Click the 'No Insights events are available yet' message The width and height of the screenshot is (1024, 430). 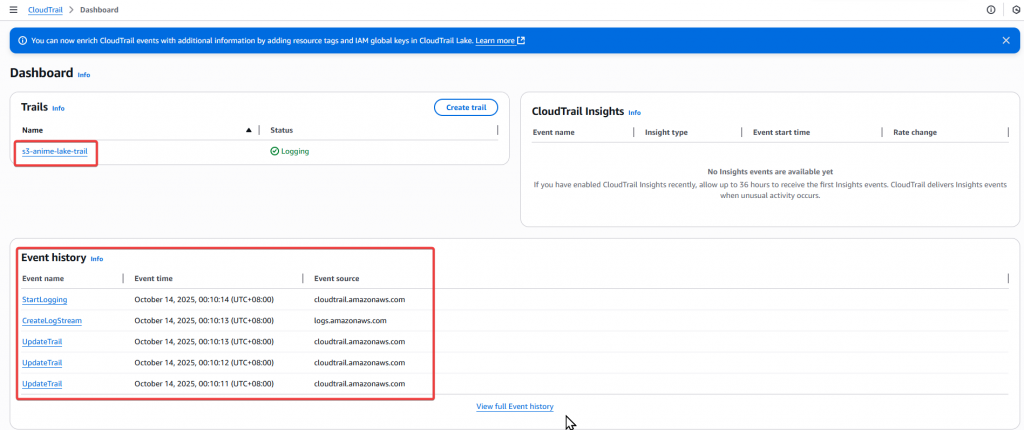coord(770,172)
